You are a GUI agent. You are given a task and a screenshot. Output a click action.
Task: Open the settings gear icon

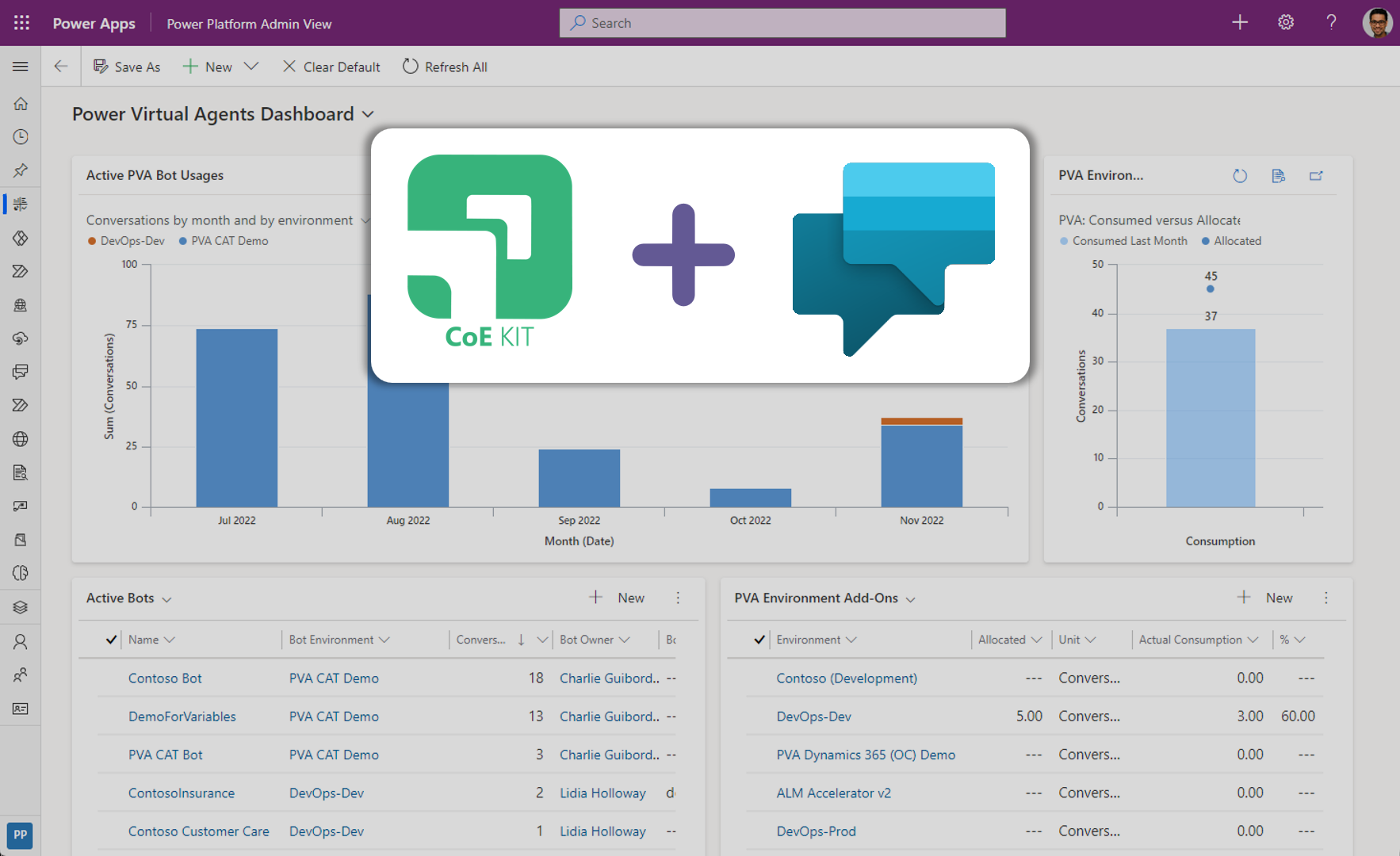(x=1286, y=23)
